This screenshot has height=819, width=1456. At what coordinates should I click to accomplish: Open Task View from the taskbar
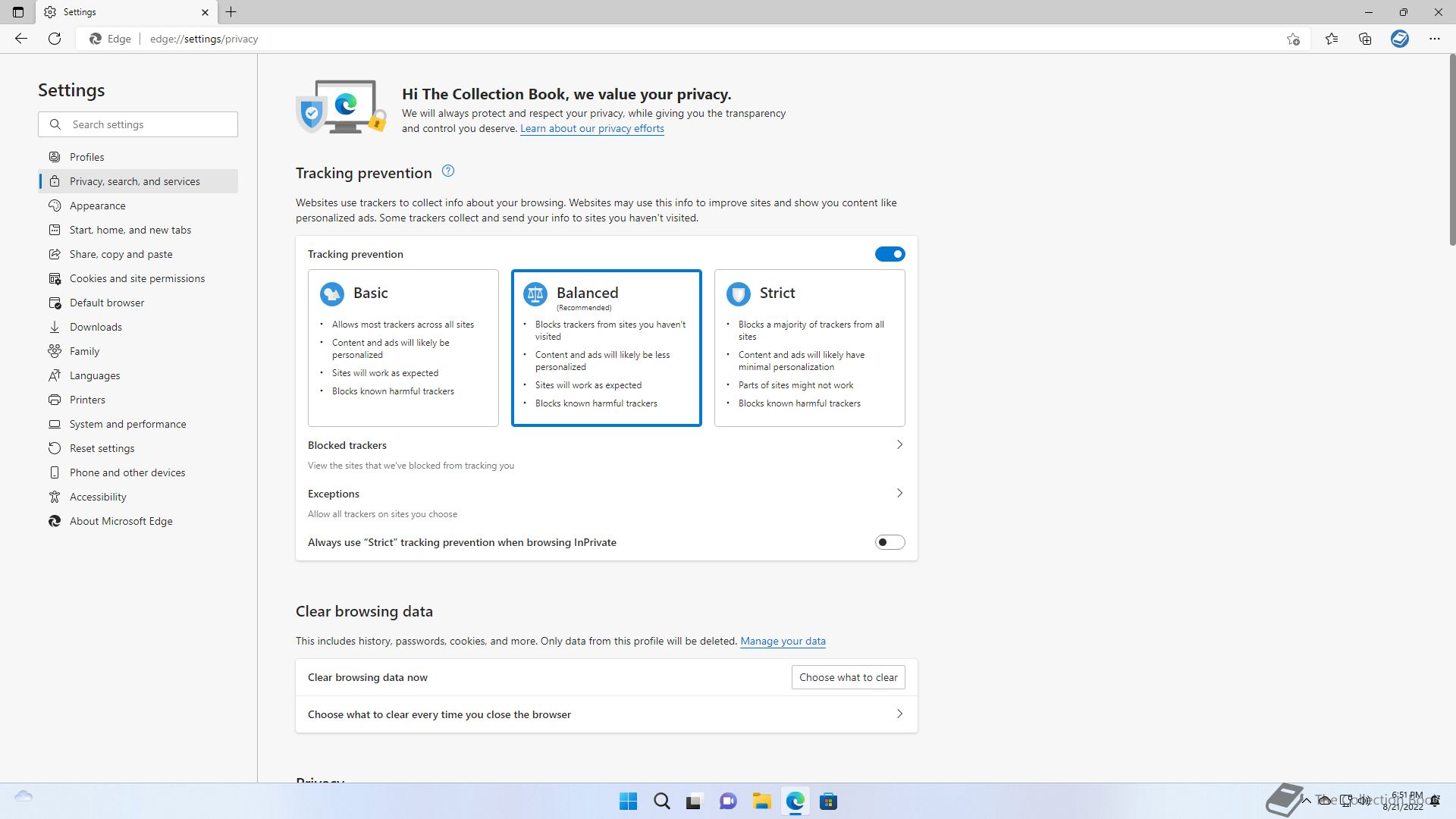coord(695,802)
